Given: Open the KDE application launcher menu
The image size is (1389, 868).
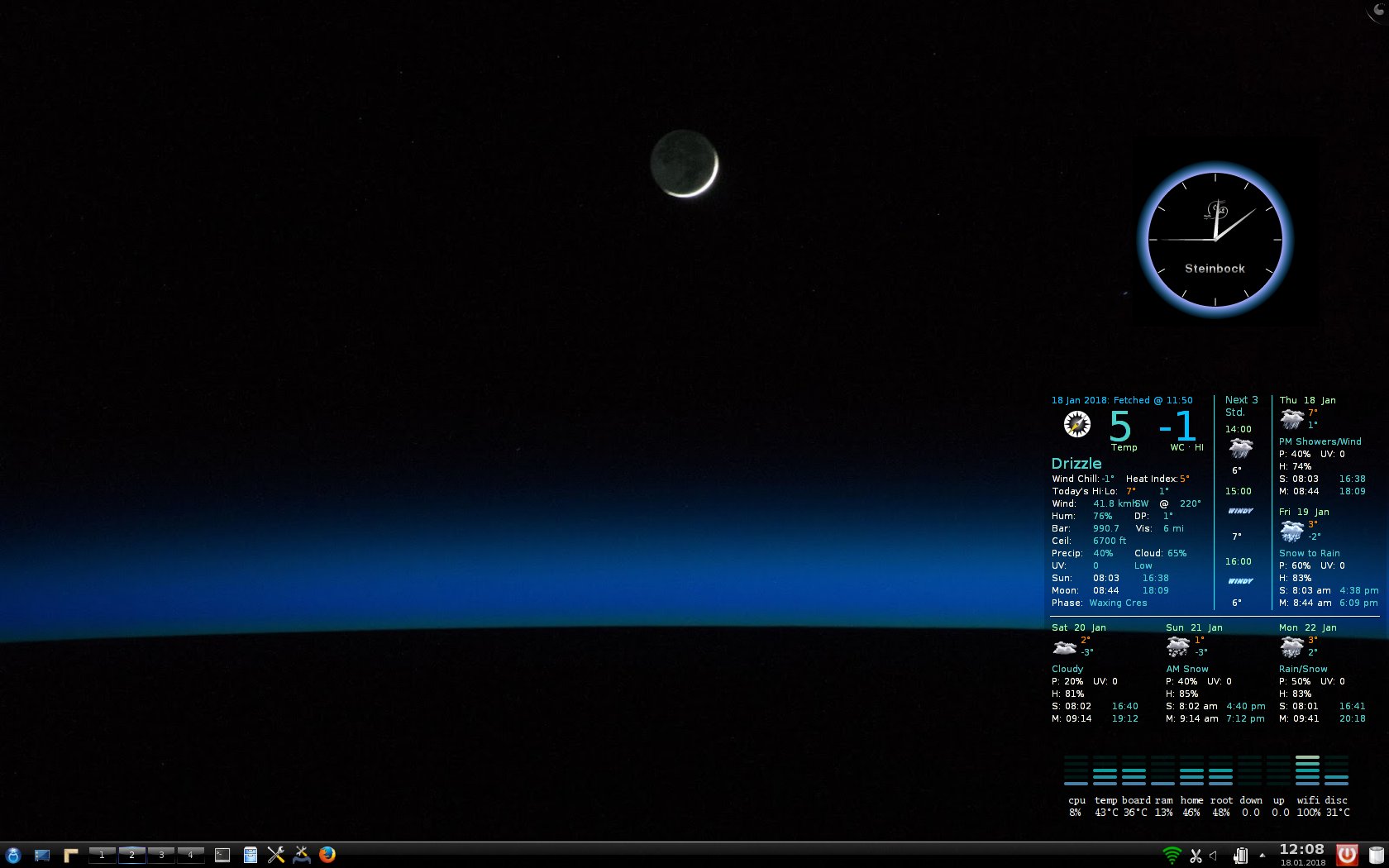Looking at the screenshot, I should pos(13,856).
